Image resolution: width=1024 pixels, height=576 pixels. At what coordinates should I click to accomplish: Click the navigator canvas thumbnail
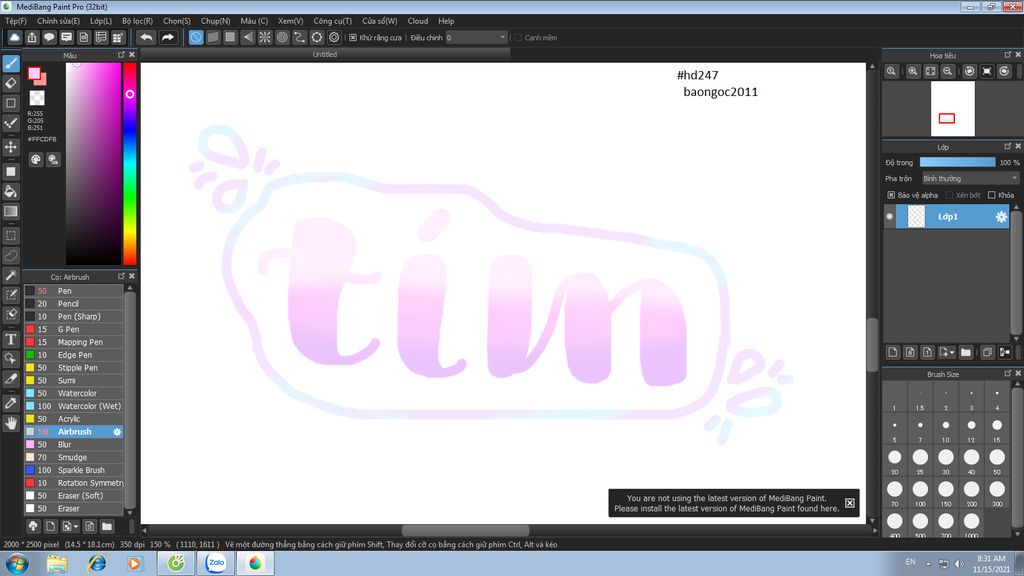(x=953, y=108)
